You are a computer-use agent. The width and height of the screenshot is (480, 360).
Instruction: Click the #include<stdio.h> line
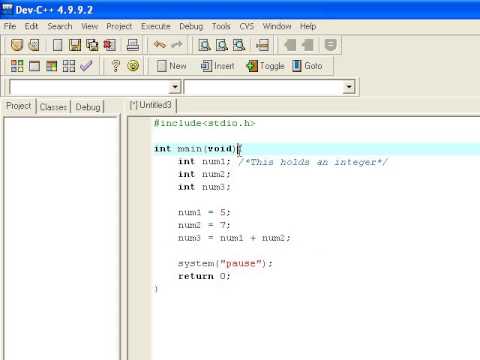click(x=204, y=123)
